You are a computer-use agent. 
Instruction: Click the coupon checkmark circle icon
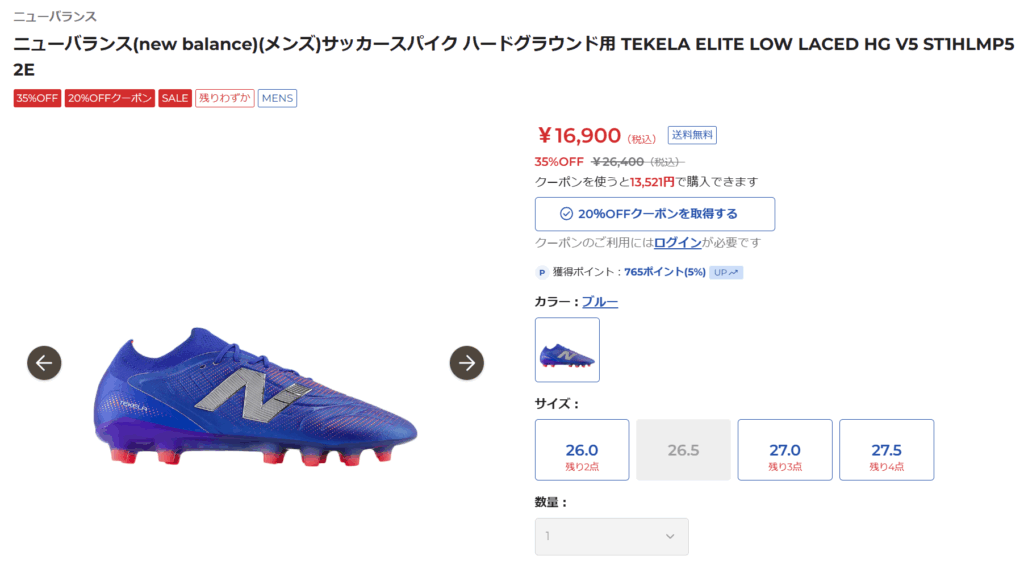pyautogui.click(x=566, y=214)
